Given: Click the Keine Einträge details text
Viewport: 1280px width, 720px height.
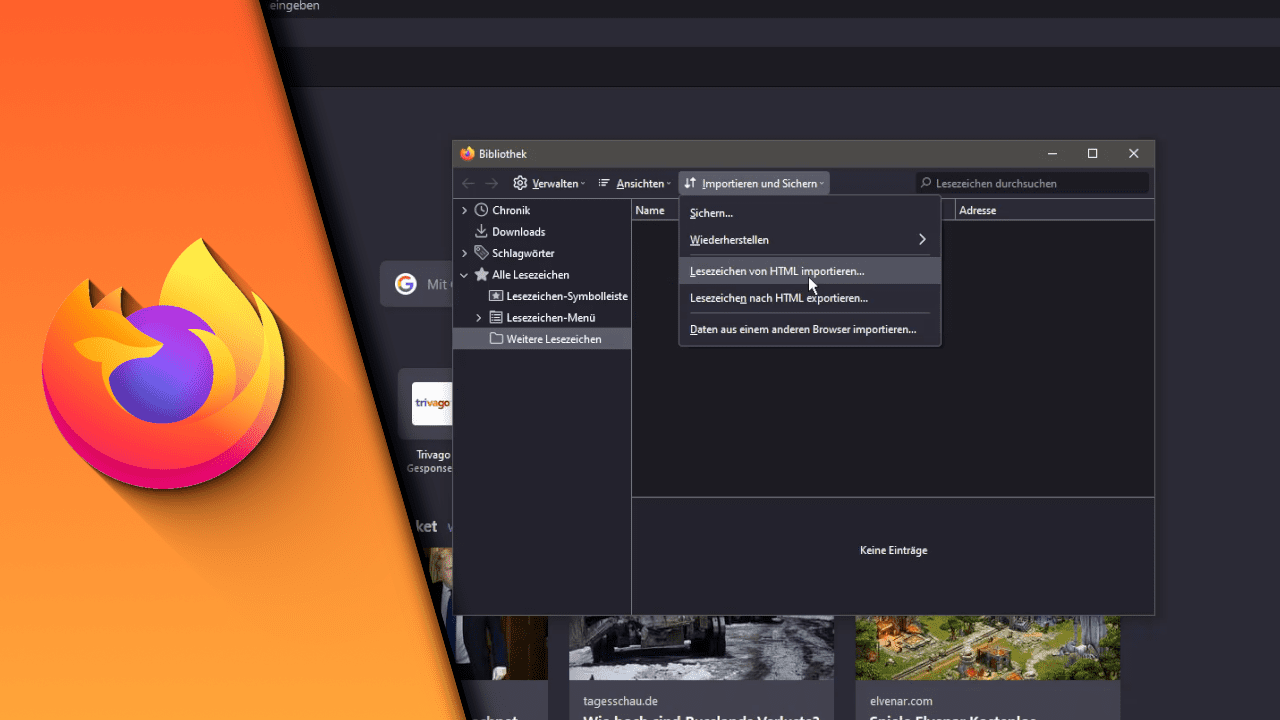Looking at the screenshot, I should tap(893, 550).
